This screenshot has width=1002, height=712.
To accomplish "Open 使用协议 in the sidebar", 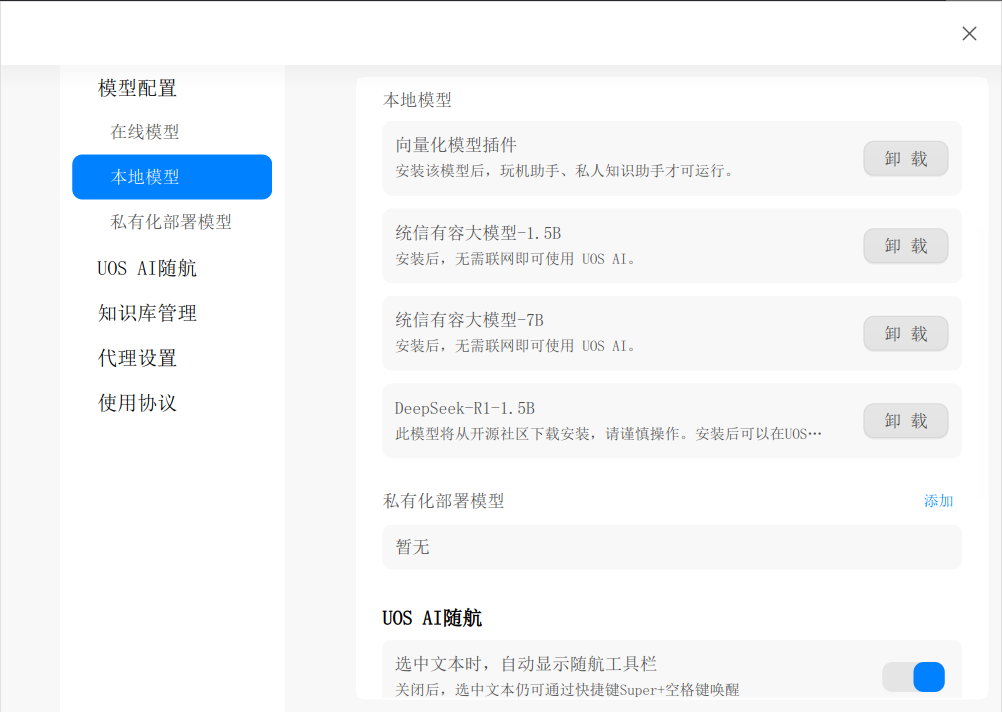I will click(137, 403).
